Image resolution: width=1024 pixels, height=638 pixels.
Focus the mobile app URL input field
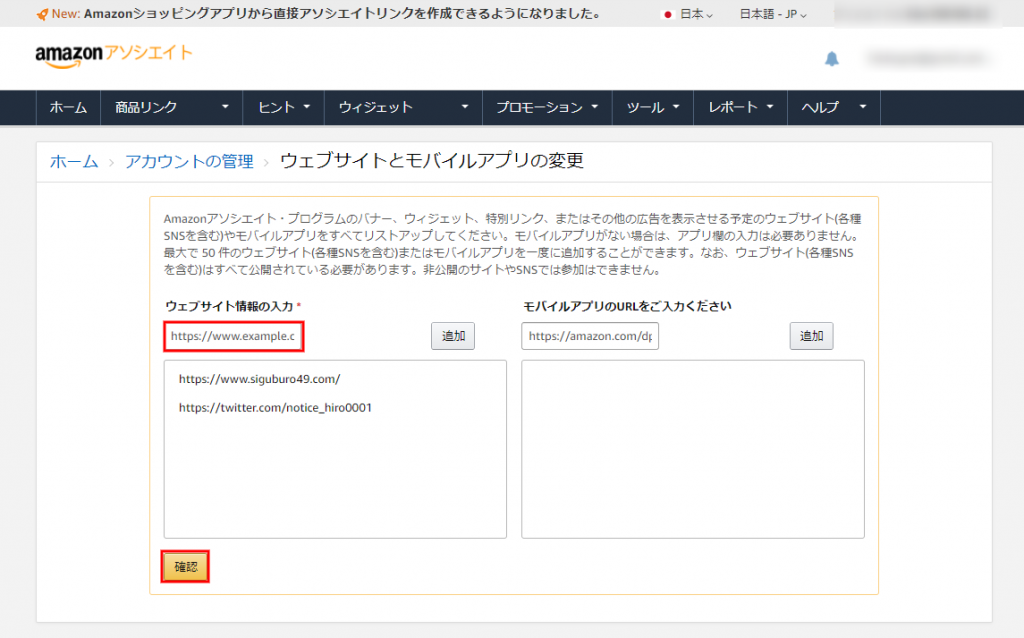(x=590, y=336)
